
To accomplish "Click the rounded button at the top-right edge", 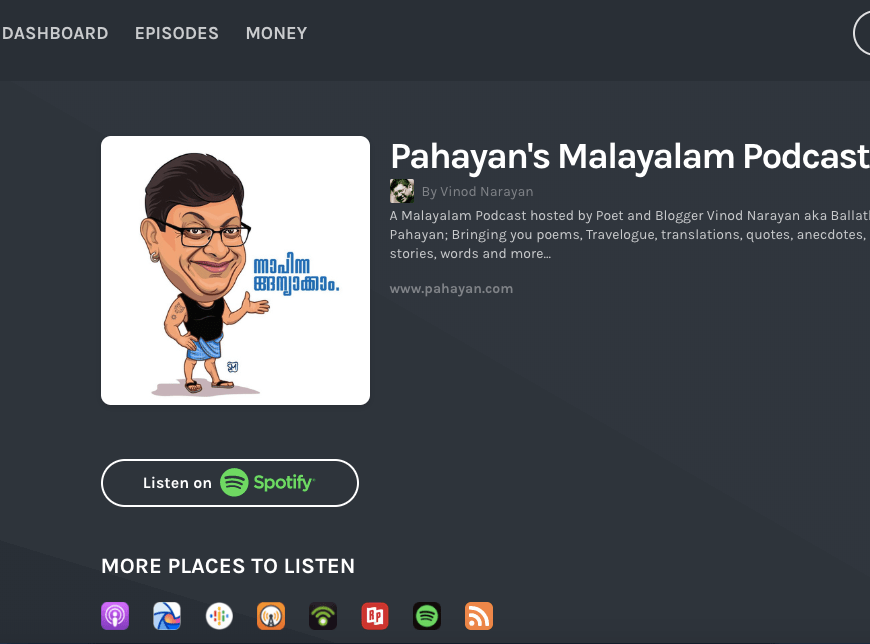I will tap(862, 33).
